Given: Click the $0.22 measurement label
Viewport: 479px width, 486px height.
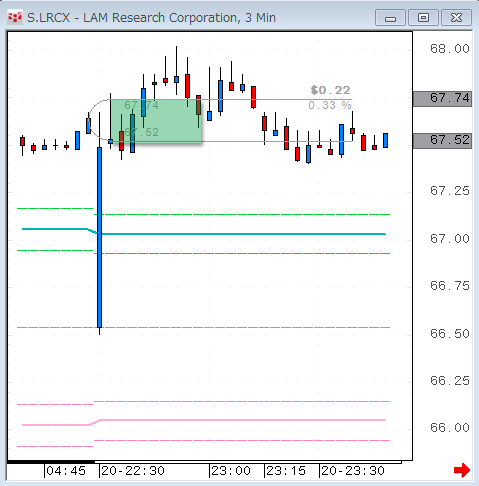Looking at the screenshot, I should click(330, 90).
